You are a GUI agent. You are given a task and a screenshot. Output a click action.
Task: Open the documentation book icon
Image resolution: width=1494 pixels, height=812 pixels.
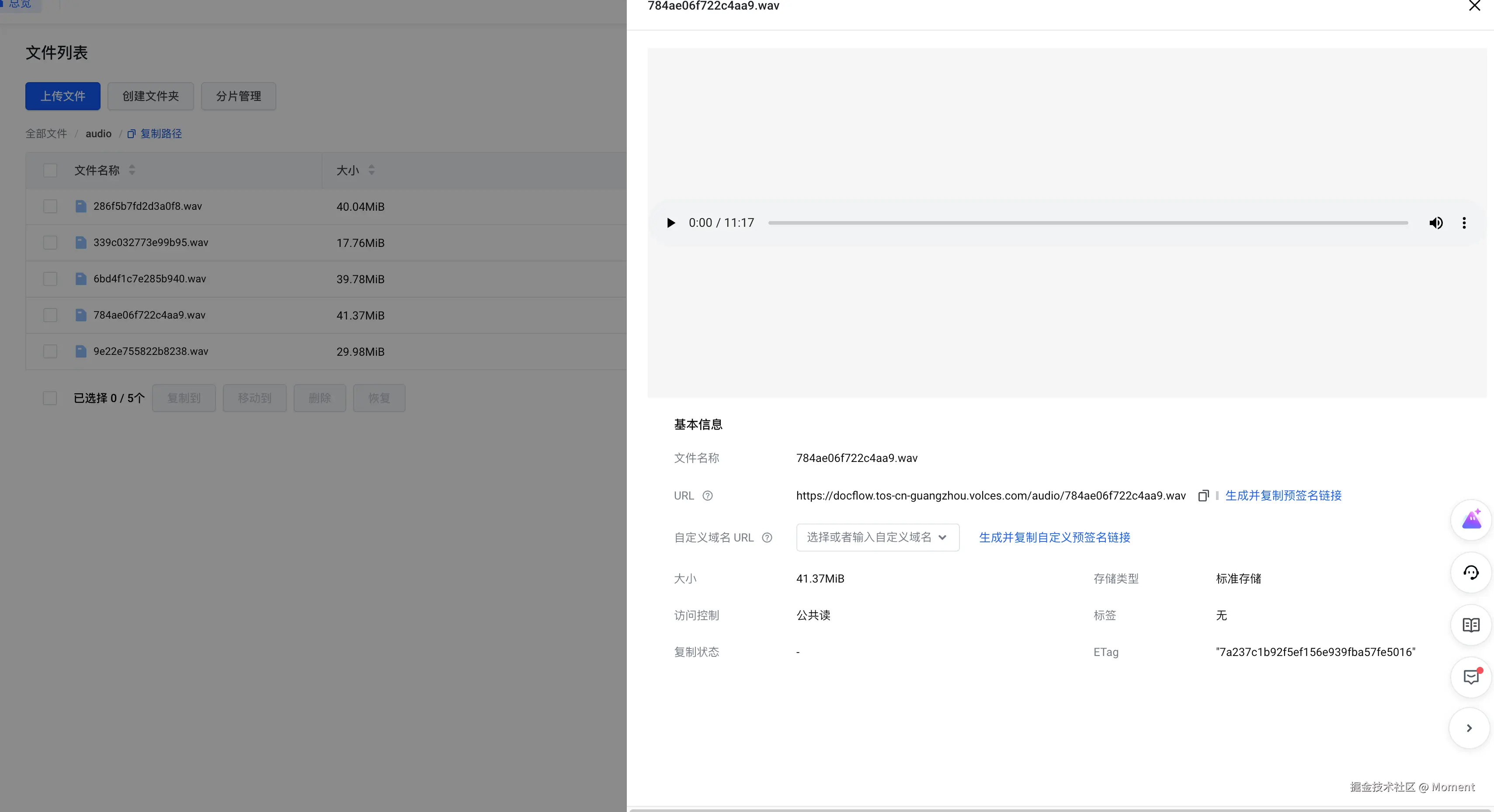(x=1472, y=625)
